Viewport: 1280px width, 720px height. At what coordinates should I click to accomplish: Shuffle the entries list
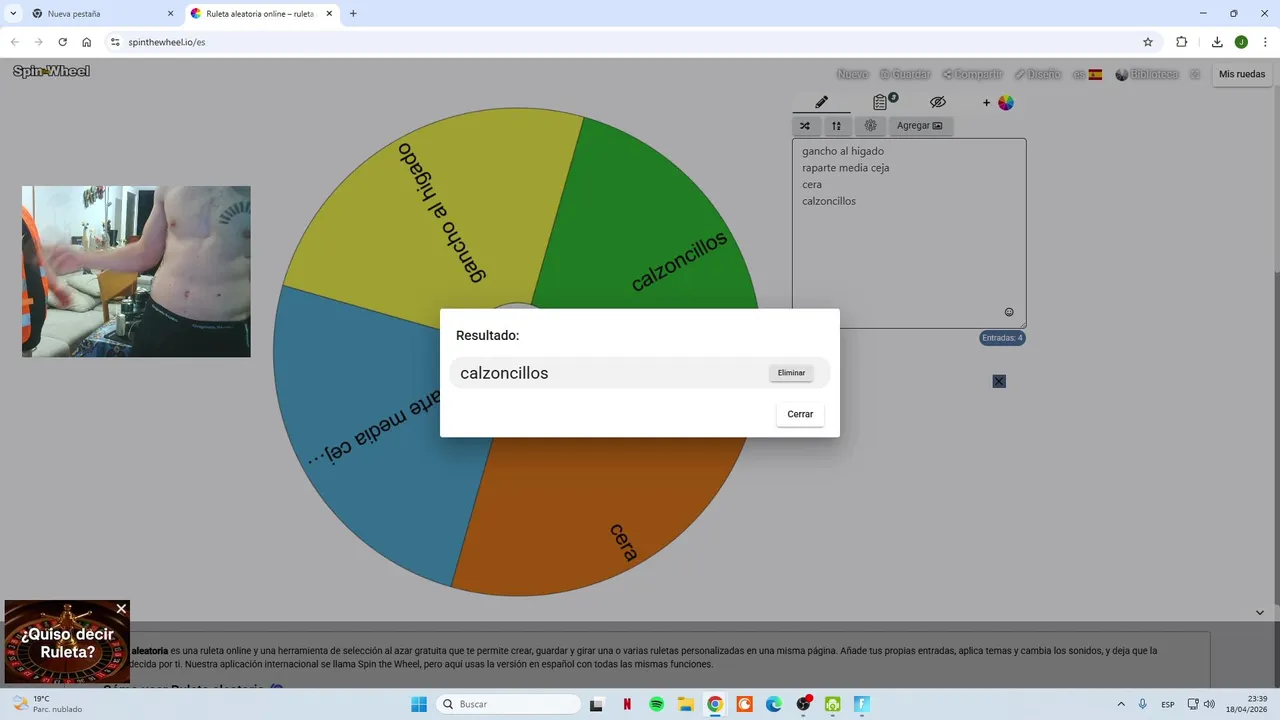[x=805, y=126]
